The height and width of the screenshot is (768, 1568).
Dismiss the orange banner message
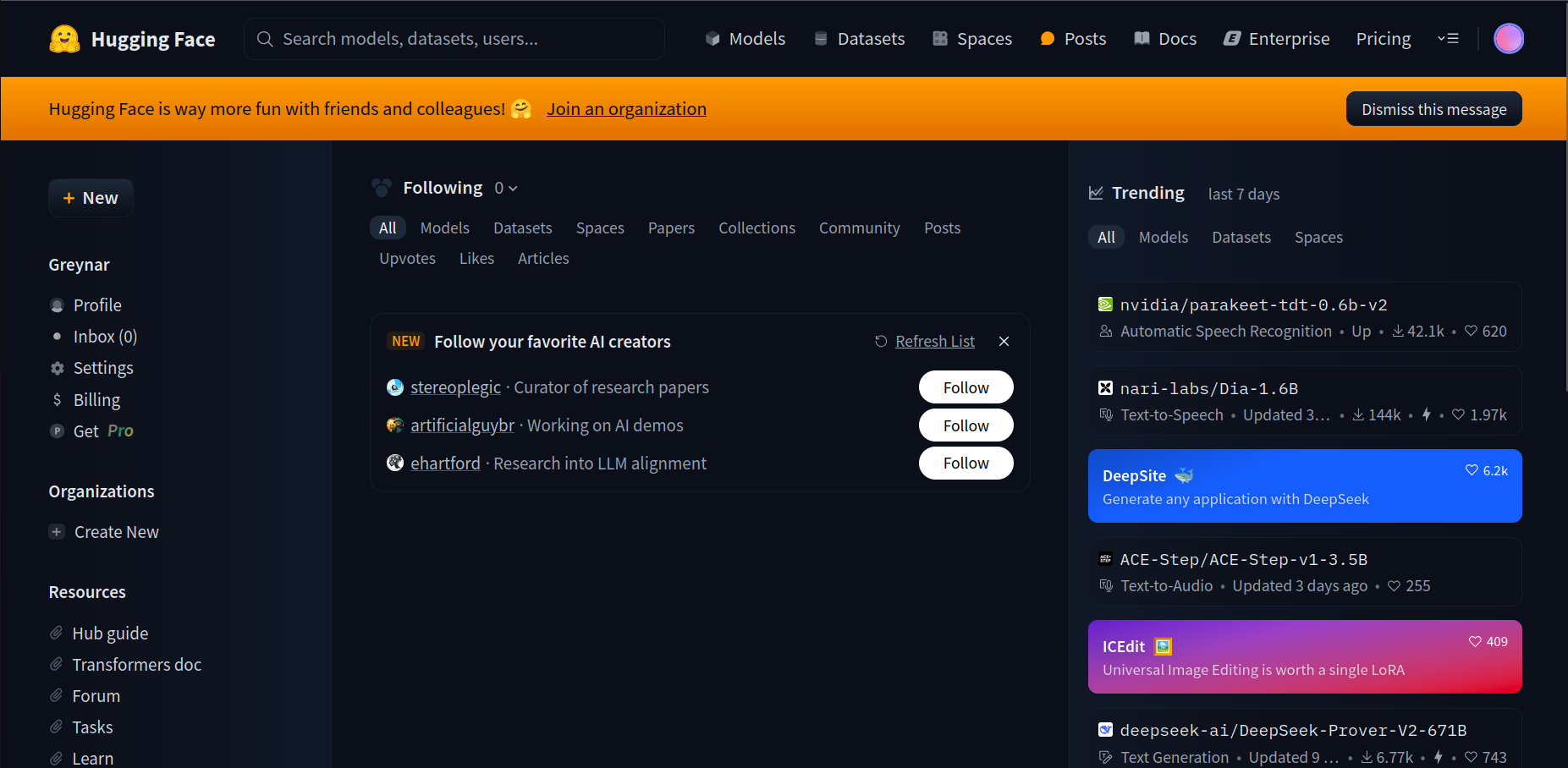1434,109
